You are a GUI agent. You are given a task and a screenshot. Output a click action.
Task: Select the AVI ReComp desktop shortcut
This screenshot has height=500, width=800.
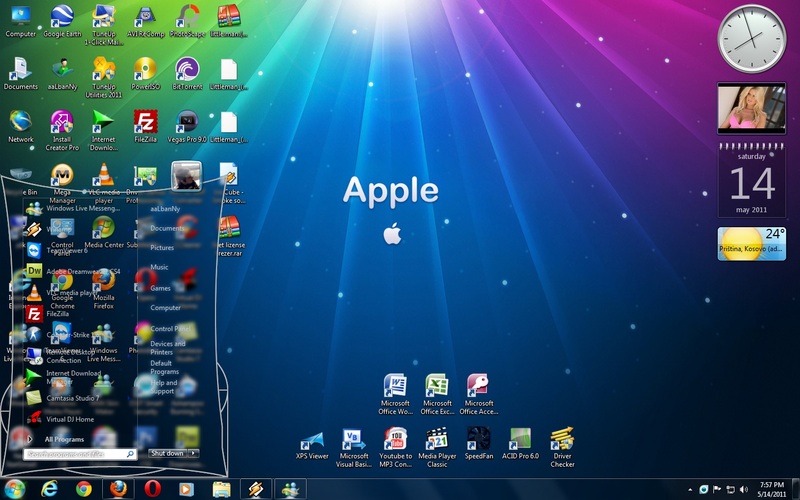145,21
